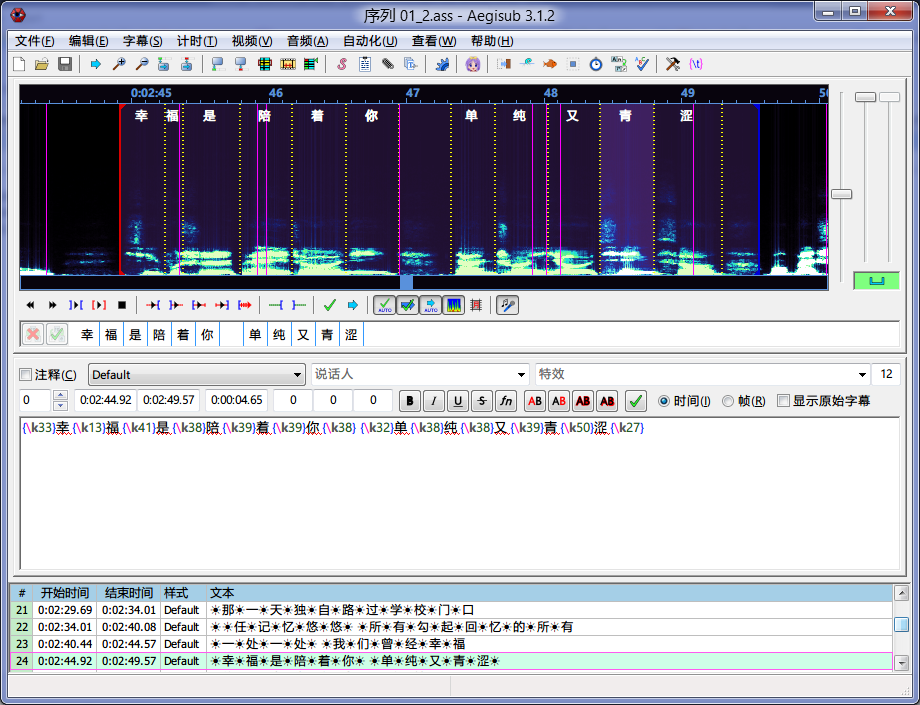Check the 显示原始字幕 checkbox

click(783, 401)
